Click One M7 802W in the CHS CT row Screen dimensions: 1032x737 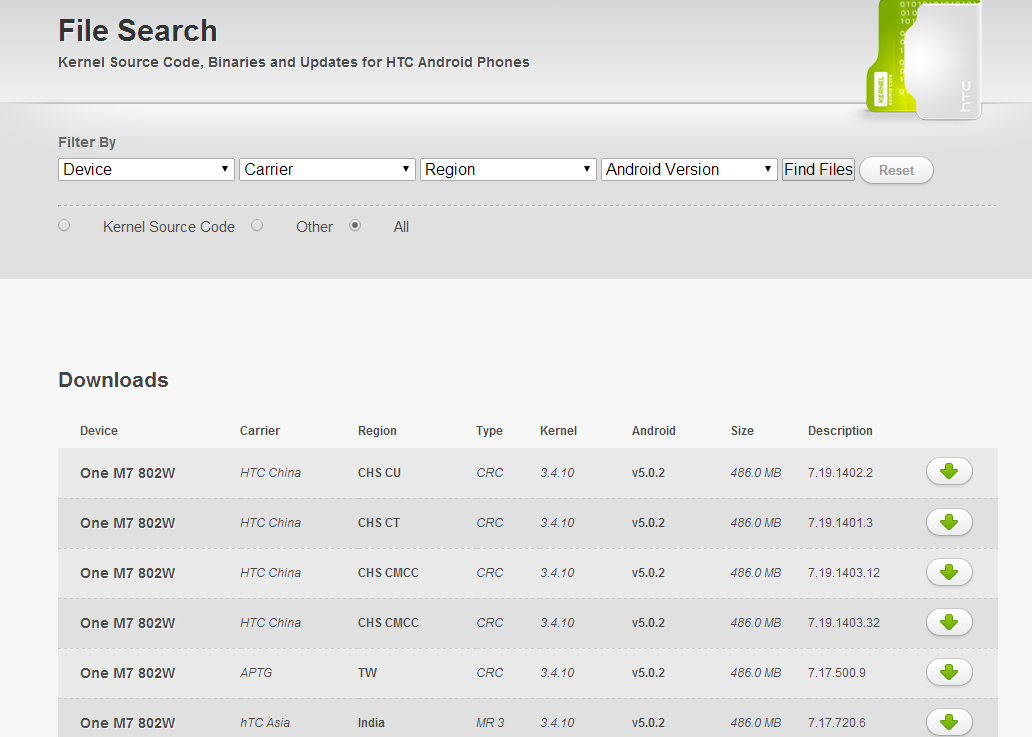click(x=128, y=523)
